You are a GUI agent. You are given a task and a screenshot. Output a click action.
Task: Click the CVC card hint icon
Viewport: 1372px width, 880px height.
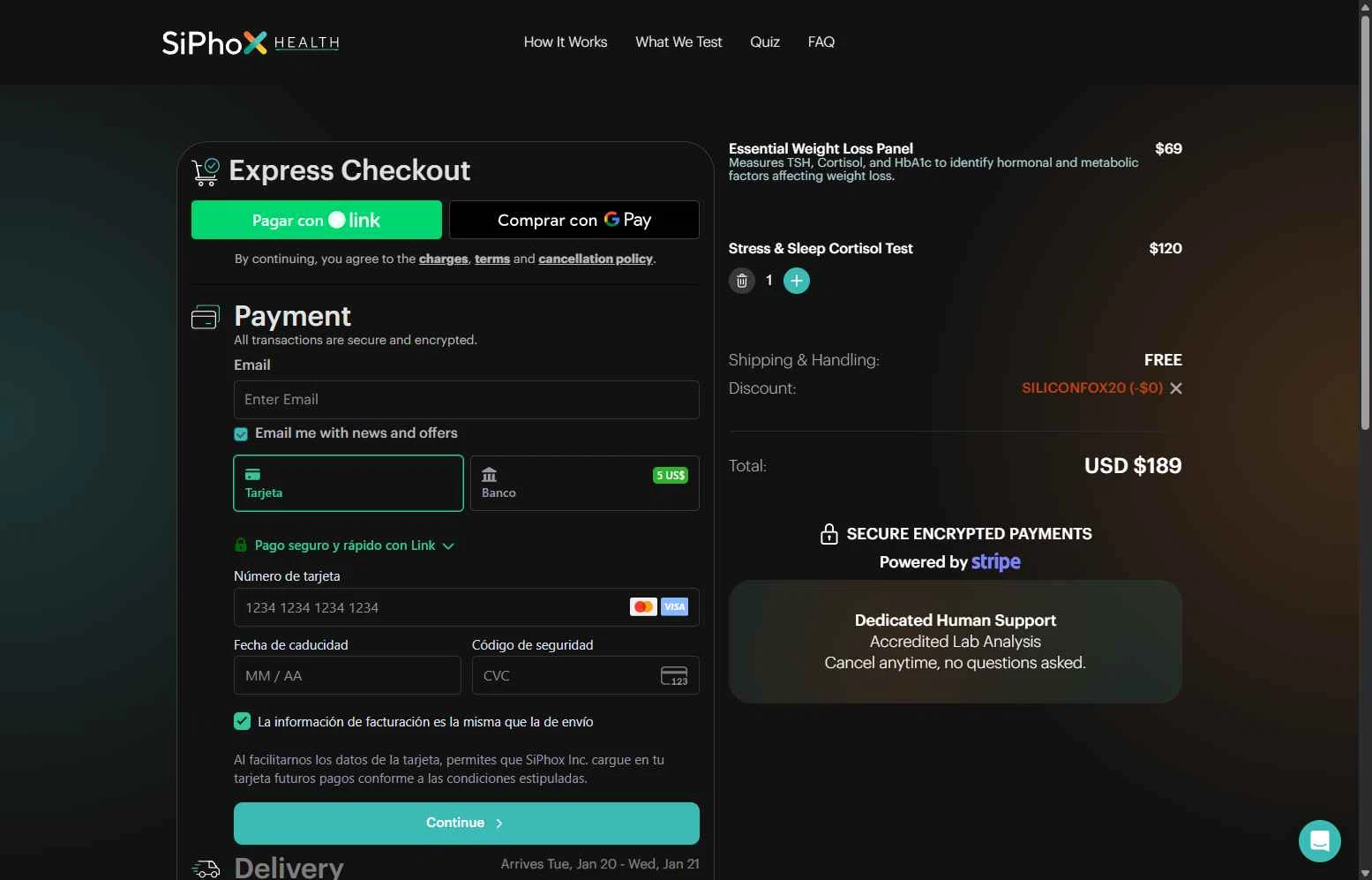point(674,676)
